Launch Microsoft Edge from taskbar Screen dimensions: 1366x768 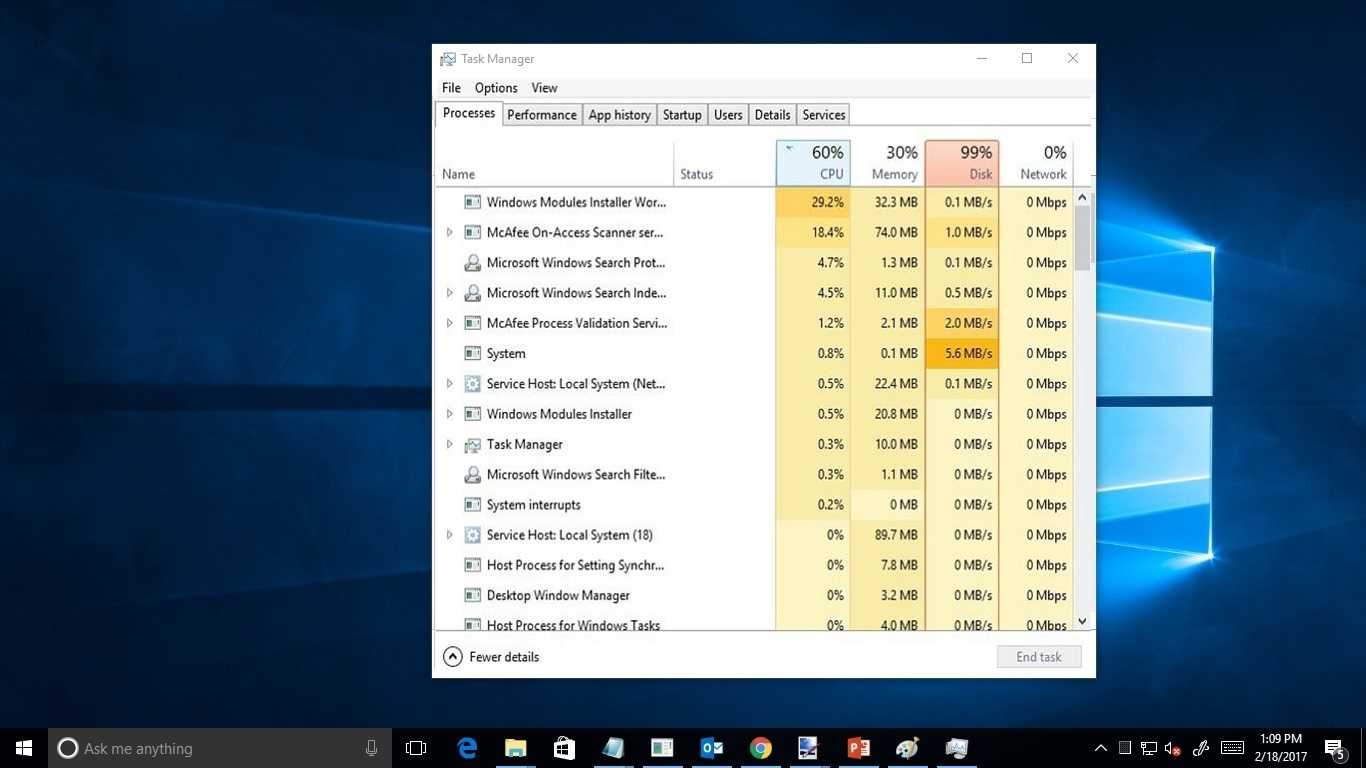pyautogui.click(x=467, y=748)
